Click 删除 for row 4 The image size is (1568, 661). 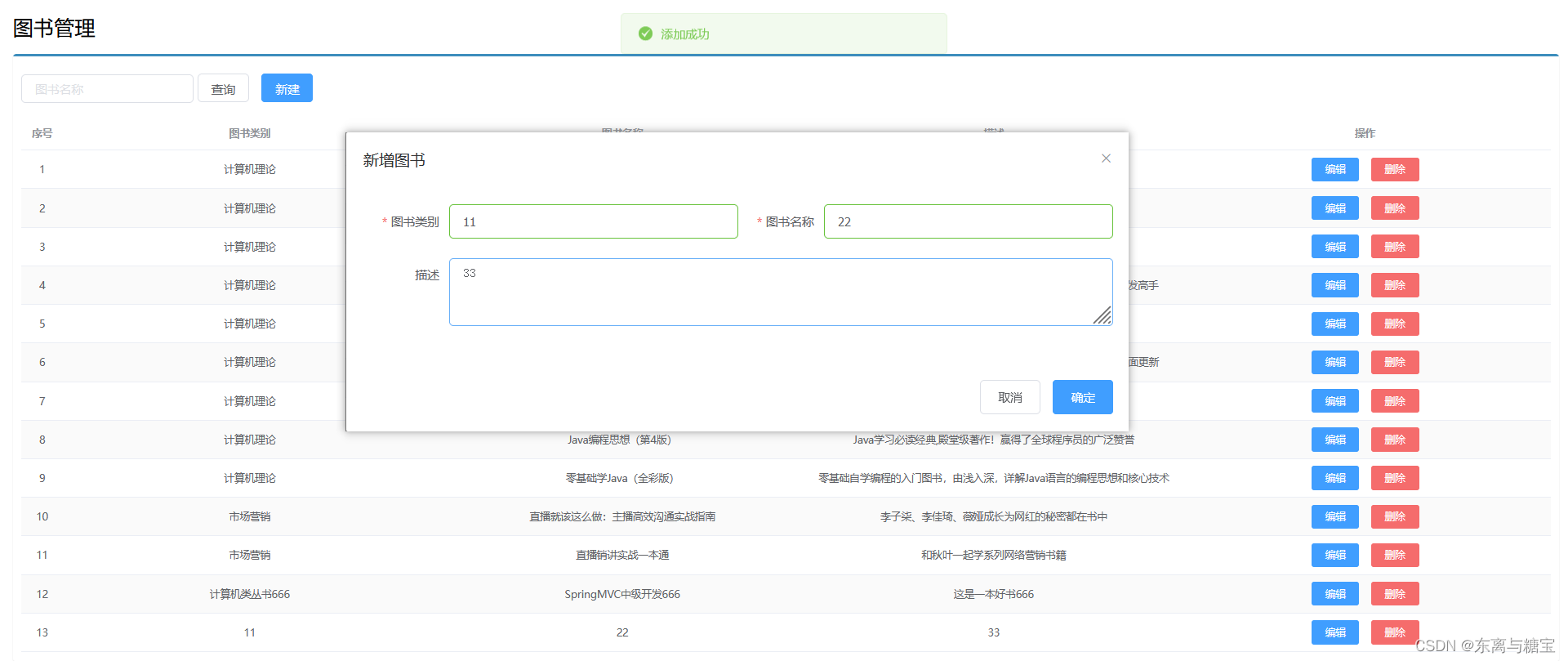[x=1395, y=285]
